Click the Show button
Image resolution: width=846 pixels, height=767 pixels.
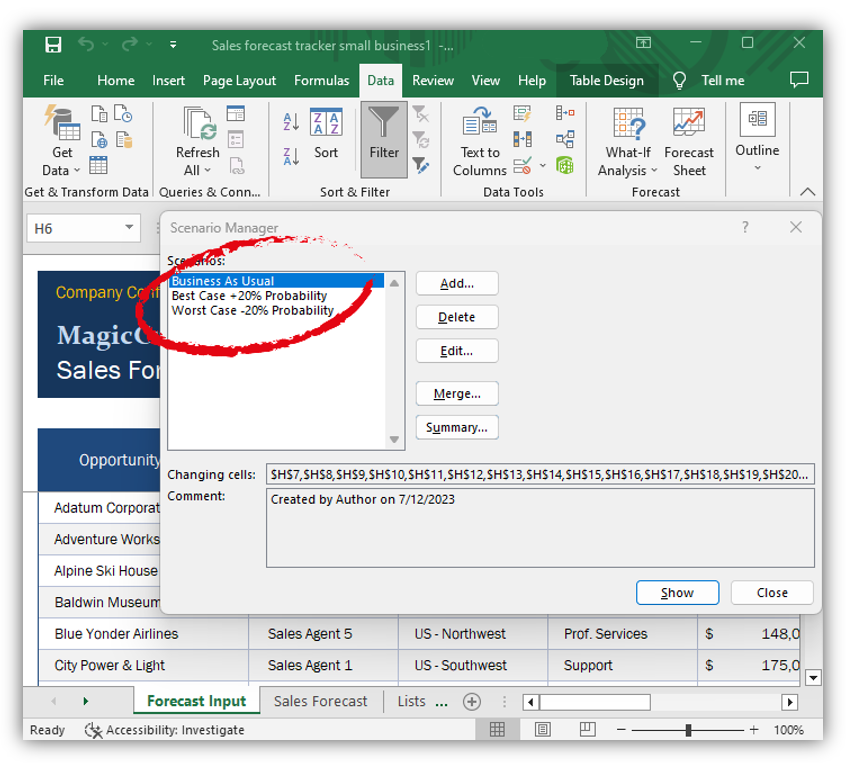tap(677, 593)
